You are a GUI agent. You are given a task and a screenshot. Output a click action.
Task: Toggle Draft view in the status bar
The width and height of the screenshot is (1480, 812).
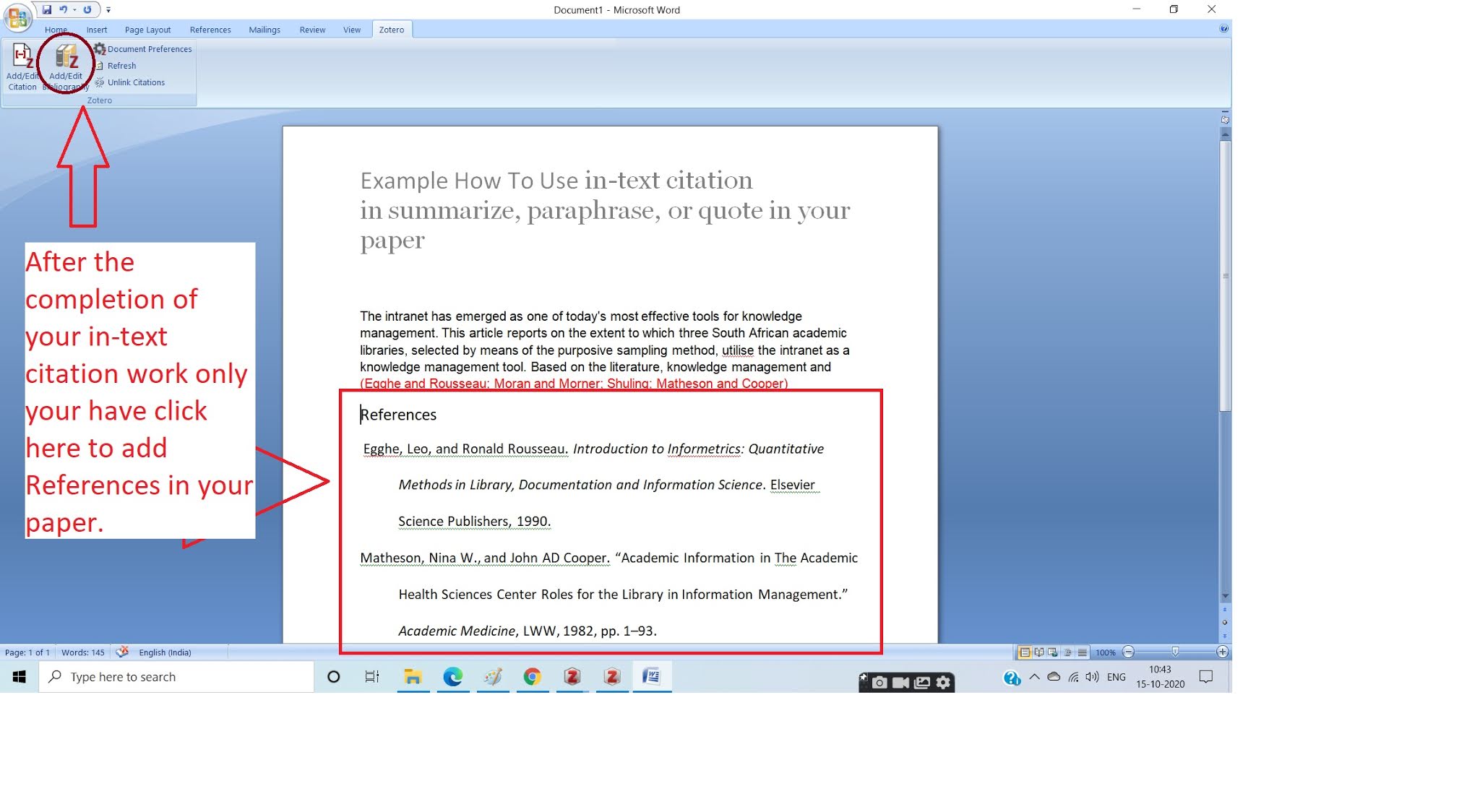pos(1081,652)
